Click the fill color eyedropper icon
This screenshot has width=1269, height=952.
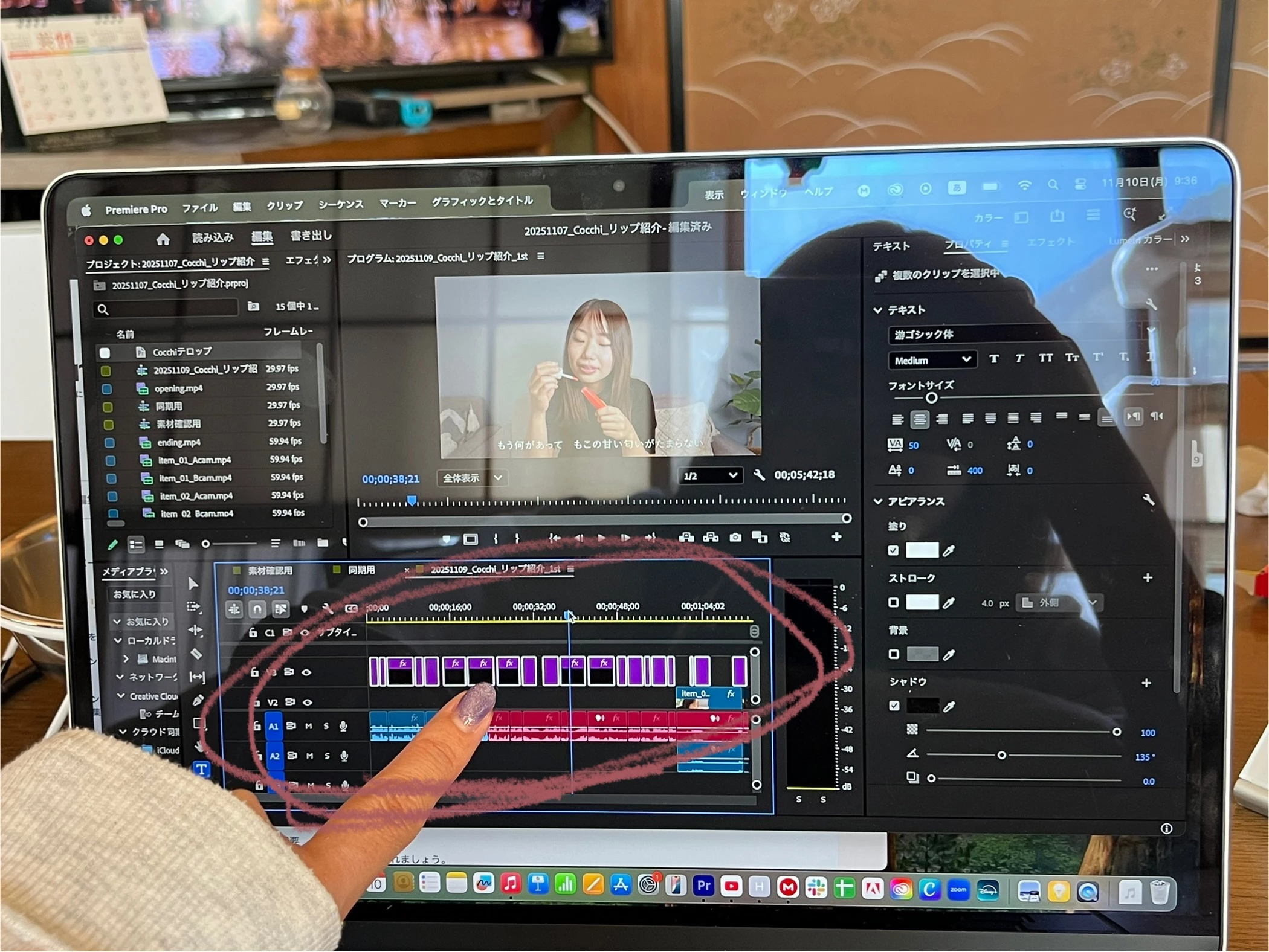tap(949, 550)
